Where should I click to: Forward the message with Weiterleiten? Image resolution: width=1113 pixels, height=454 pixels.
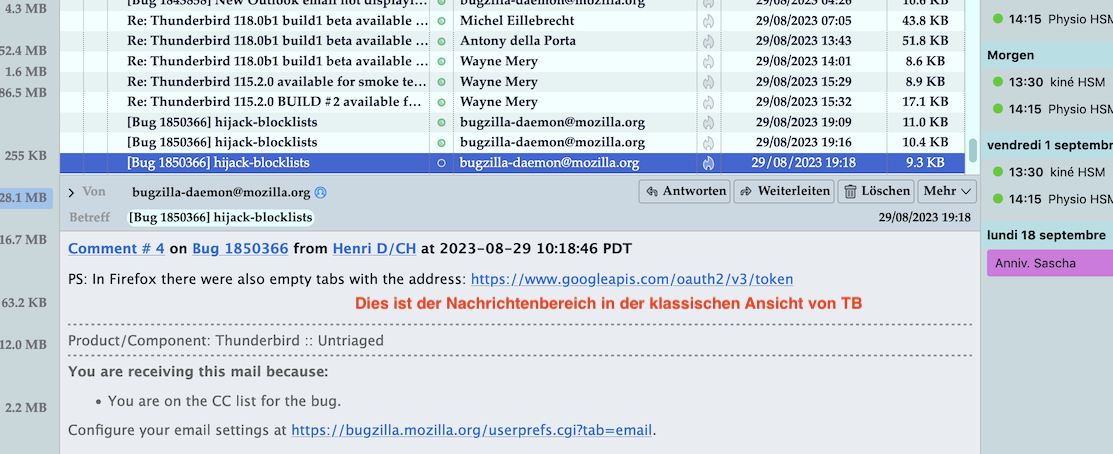point(783,191)
